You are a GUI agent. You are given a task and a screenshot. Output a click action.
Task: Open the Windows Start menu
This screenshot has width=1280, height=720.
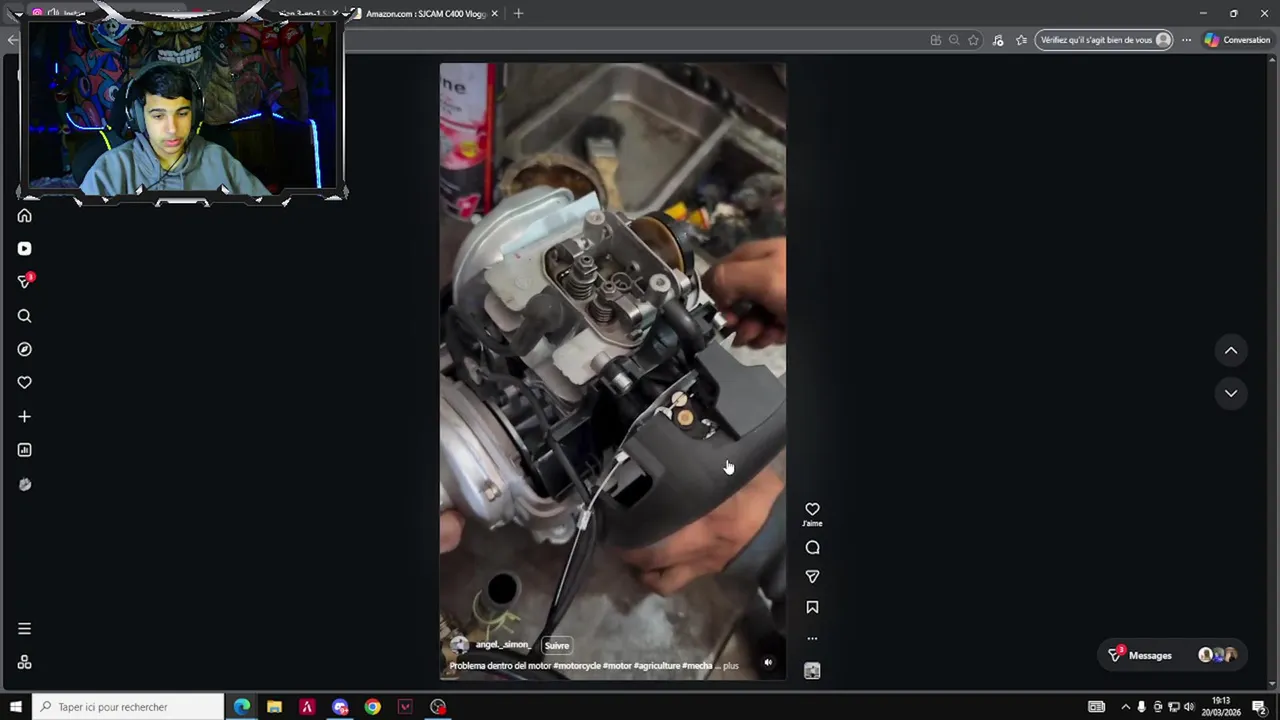15,707
